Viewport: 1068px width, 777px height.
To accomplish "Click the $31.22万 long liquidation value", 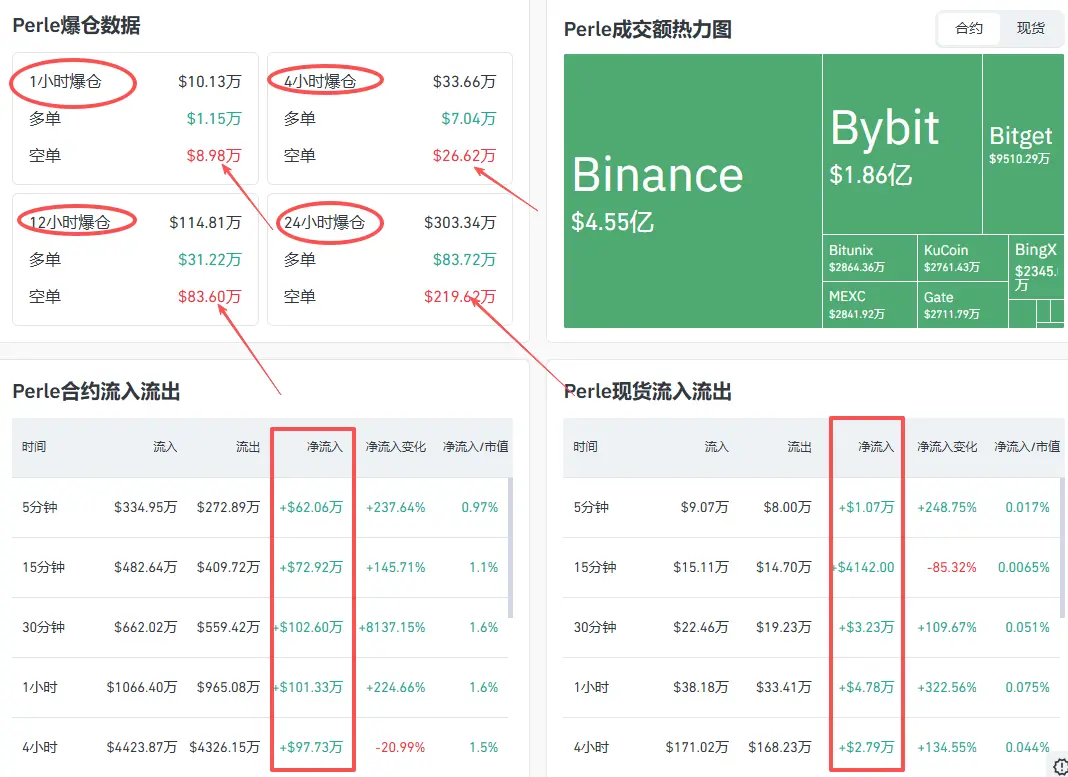I will tap(210, 259).
